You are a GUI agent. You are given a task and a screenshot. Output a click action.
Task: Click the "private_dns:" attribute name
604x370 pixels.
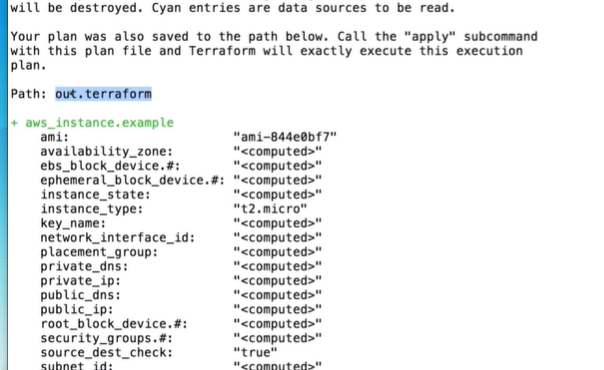click(84, 266)
